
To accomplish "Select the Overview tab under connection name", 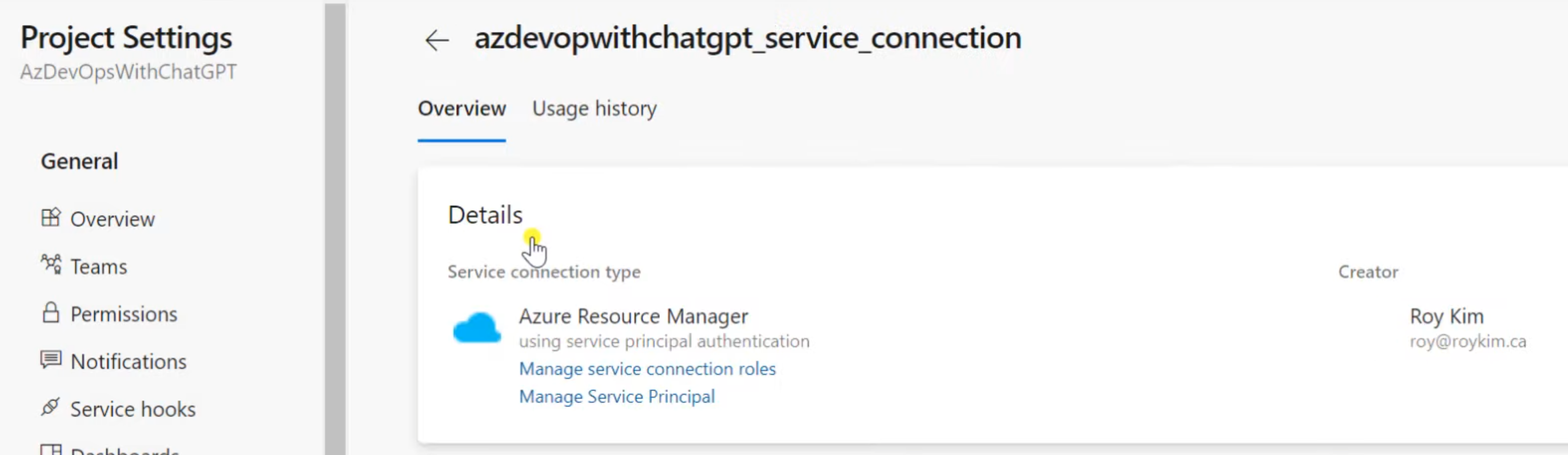I will (x=461, y=109).
